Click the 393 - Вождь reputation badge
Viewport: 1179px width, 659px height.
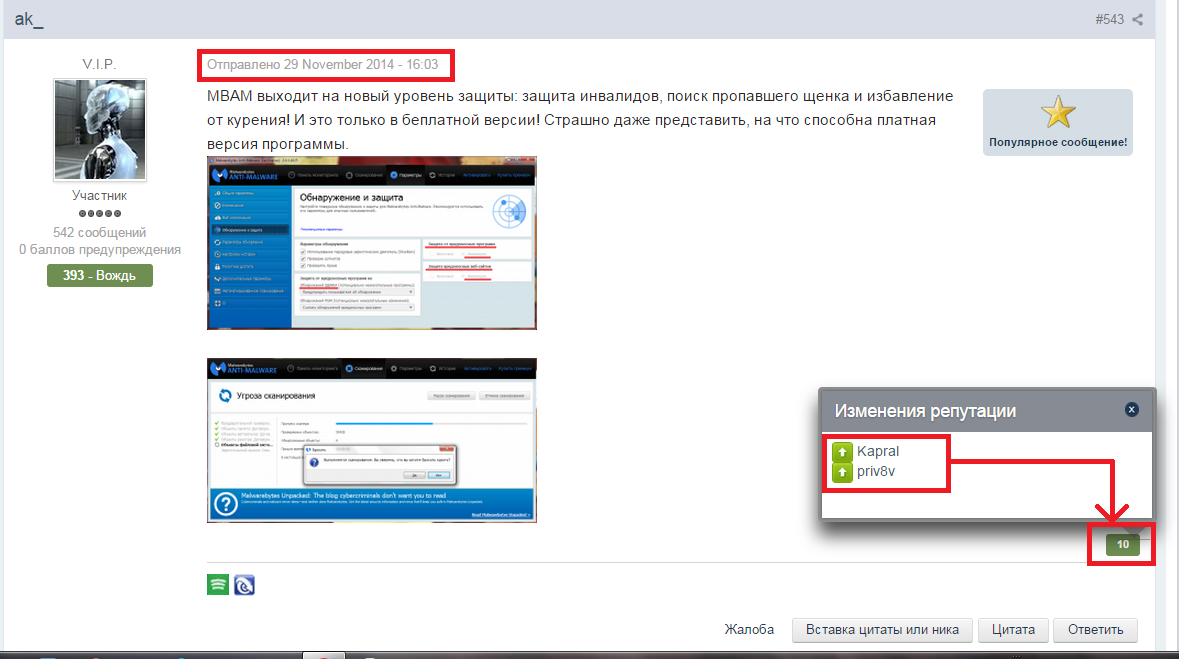100,275
